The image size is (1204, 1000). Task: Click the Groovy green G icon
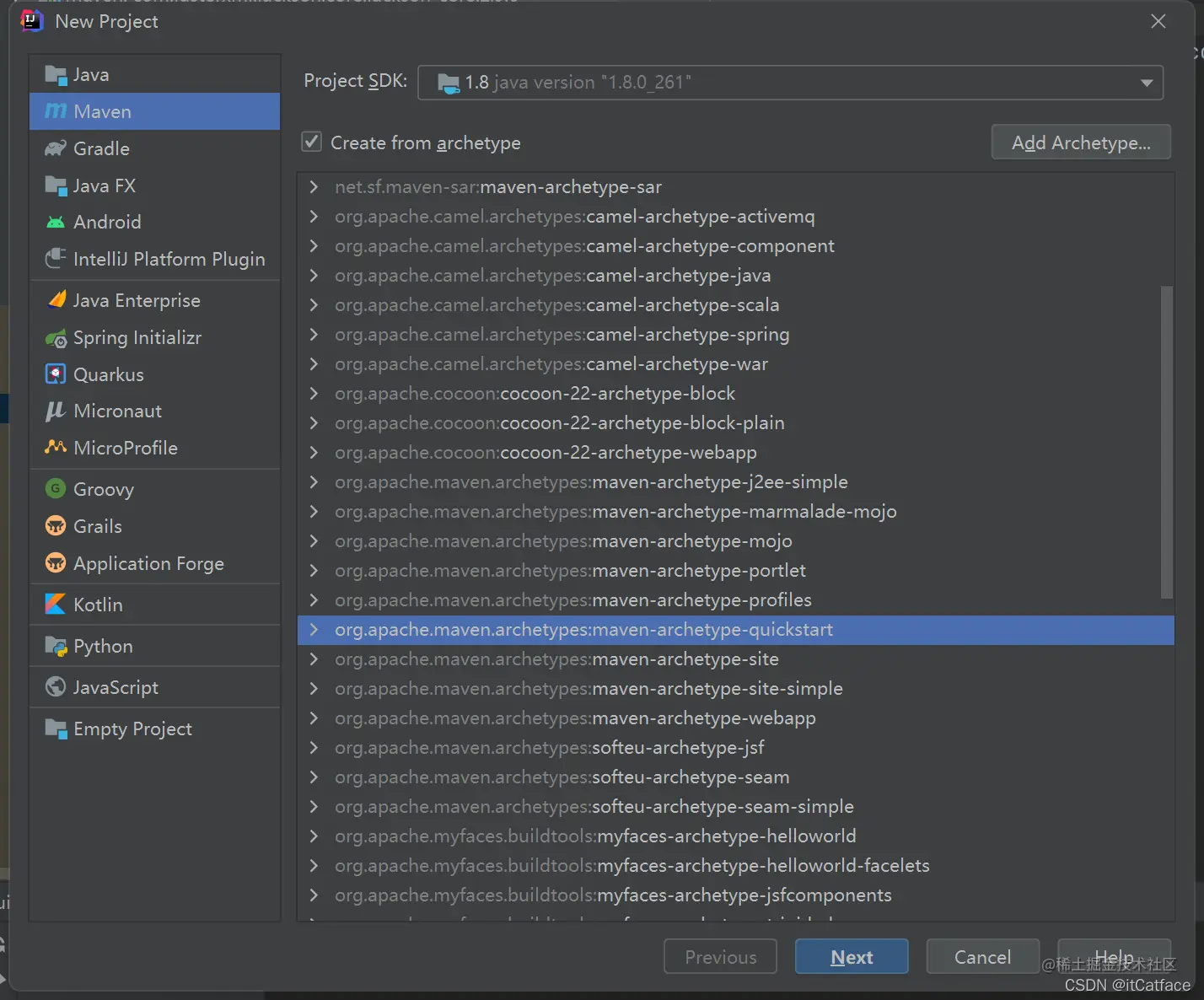click(56, 488)
